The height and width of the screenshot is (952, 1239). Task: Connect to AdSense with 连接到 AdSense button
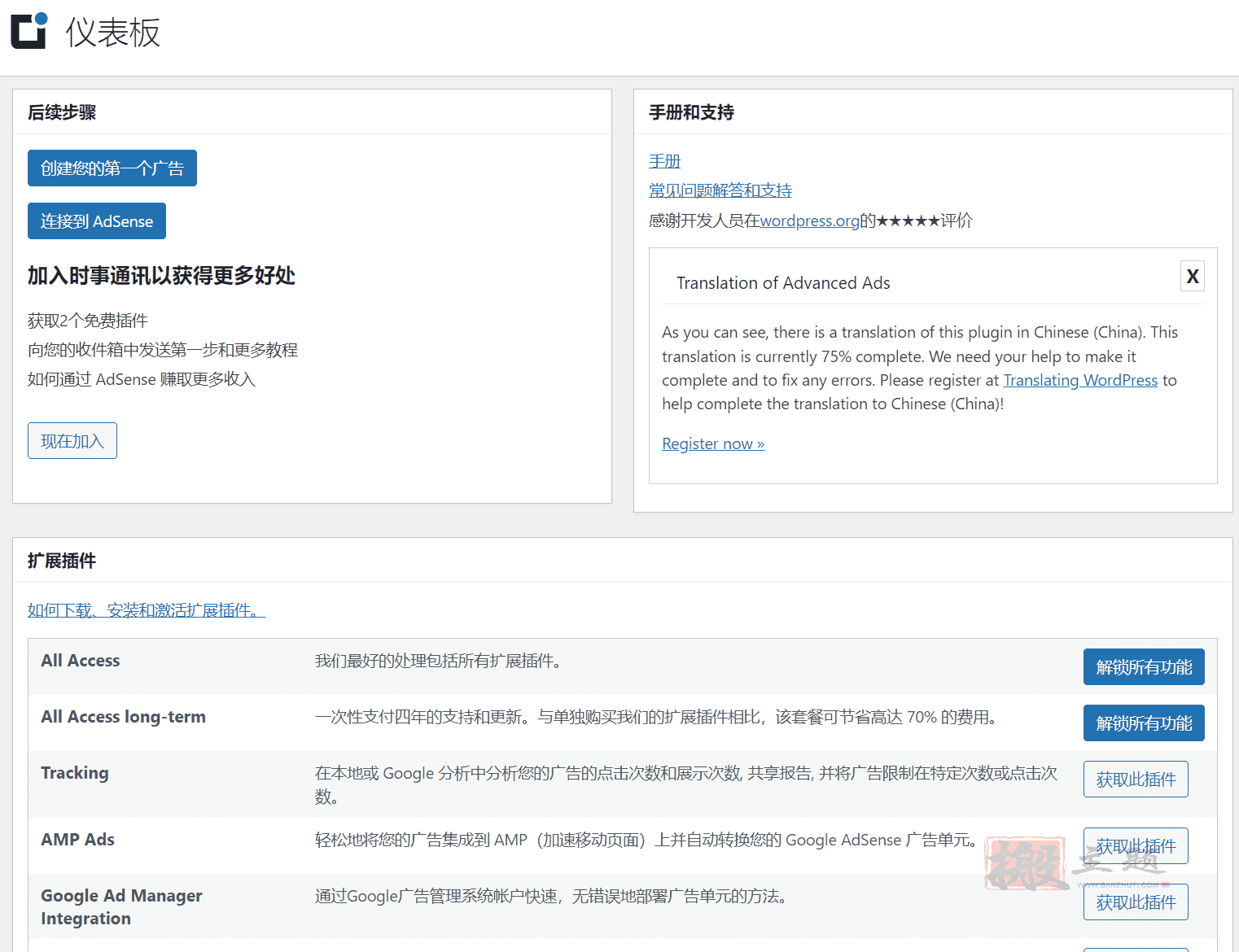point(97,221)
